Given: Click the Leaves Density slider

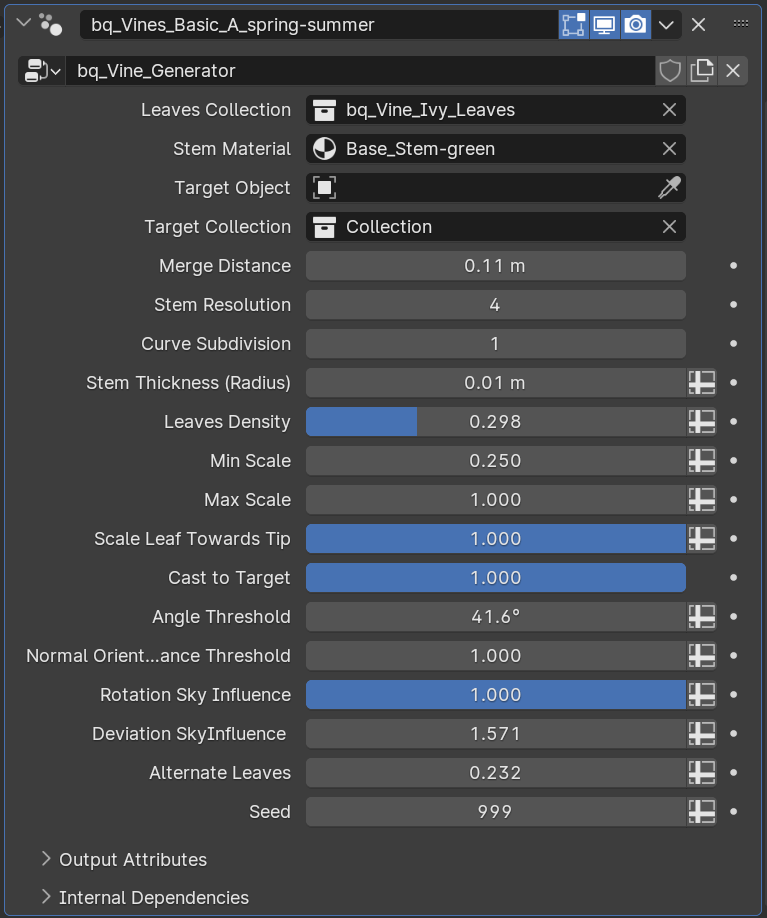Looking at the screenshot, I should pyautogui.click(x=495, y=421).
